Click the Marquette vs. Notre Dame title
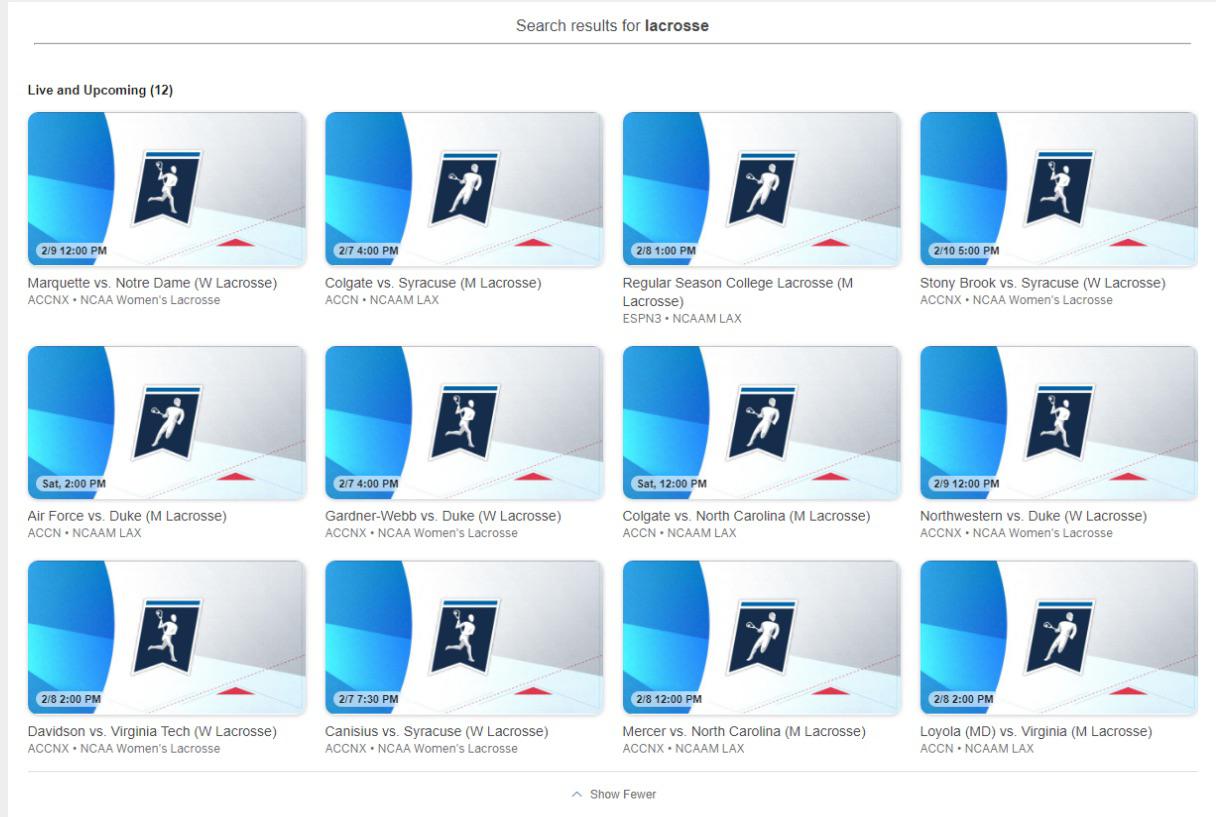The width and height of the screenshot is (1216, 817). 152,283
